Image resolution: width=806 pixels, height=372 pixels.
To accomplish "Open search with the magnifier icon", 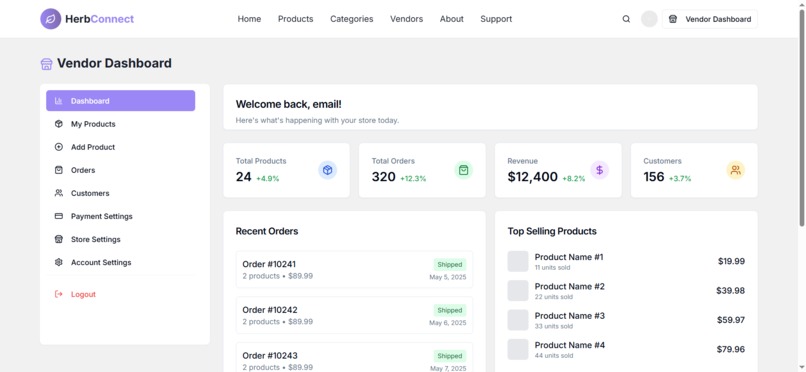I will [x=626, y=19].
